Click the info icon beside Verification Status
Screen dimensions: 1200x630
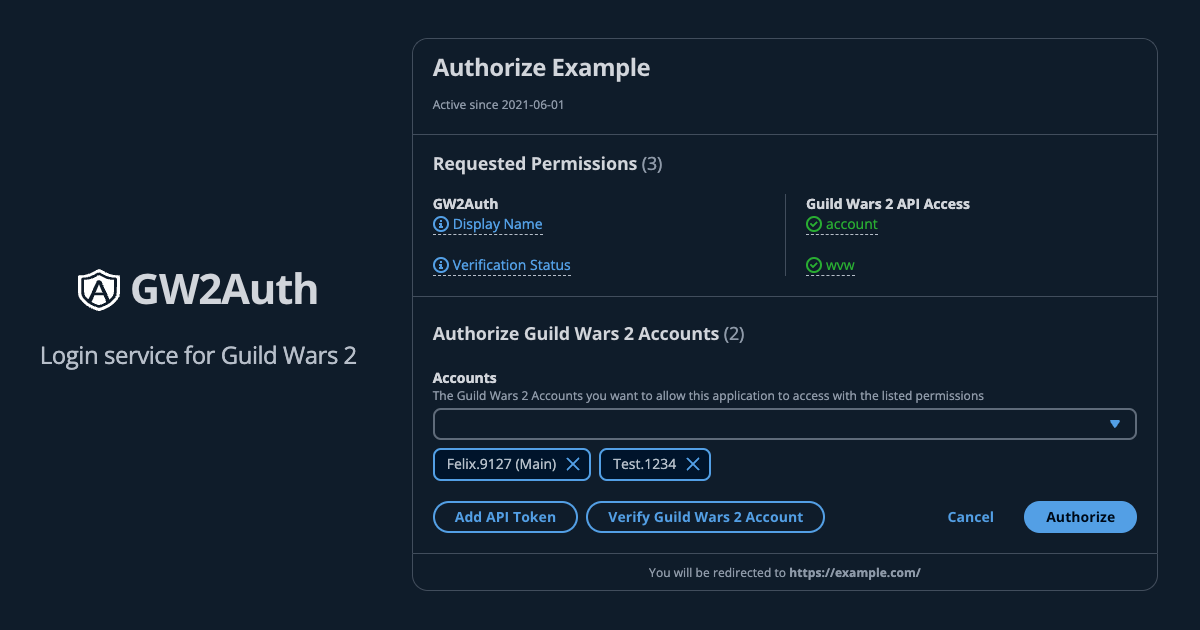[441, 266]
